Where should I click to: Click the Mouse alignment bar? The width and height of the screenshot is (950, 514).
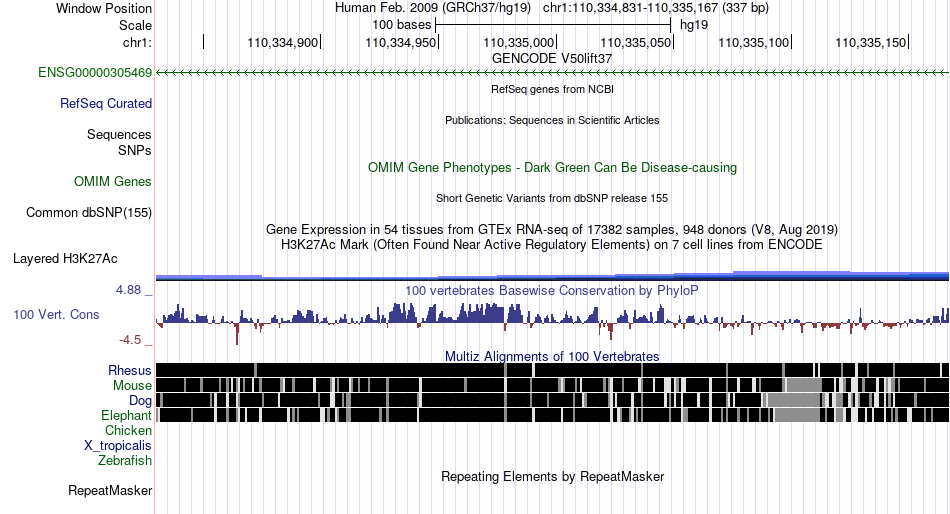552,385
